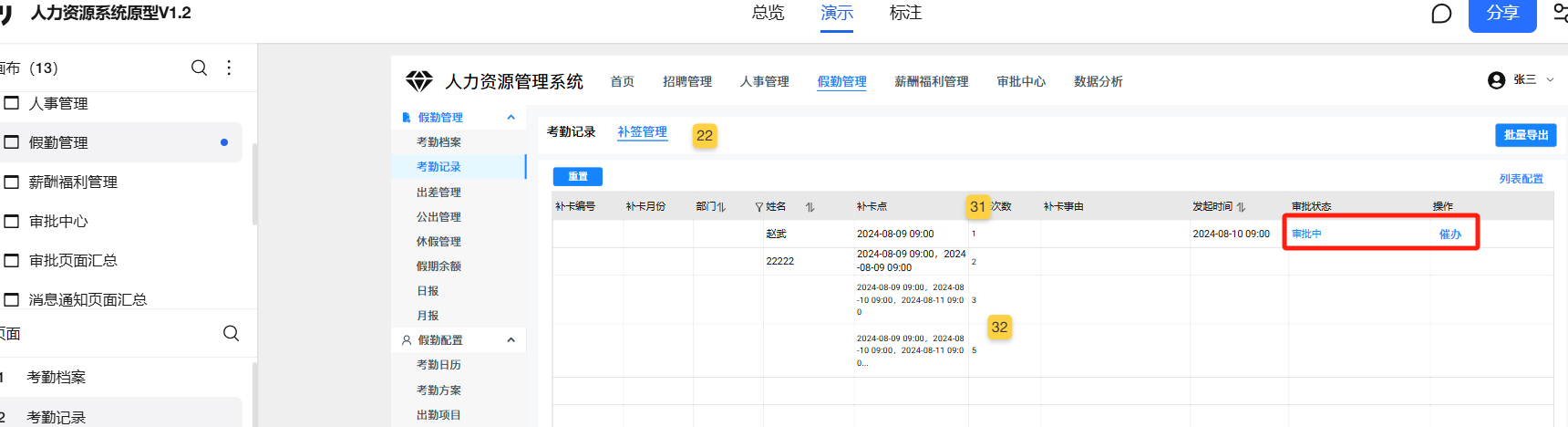Click the sort icon next to 部门

(721, 207)
